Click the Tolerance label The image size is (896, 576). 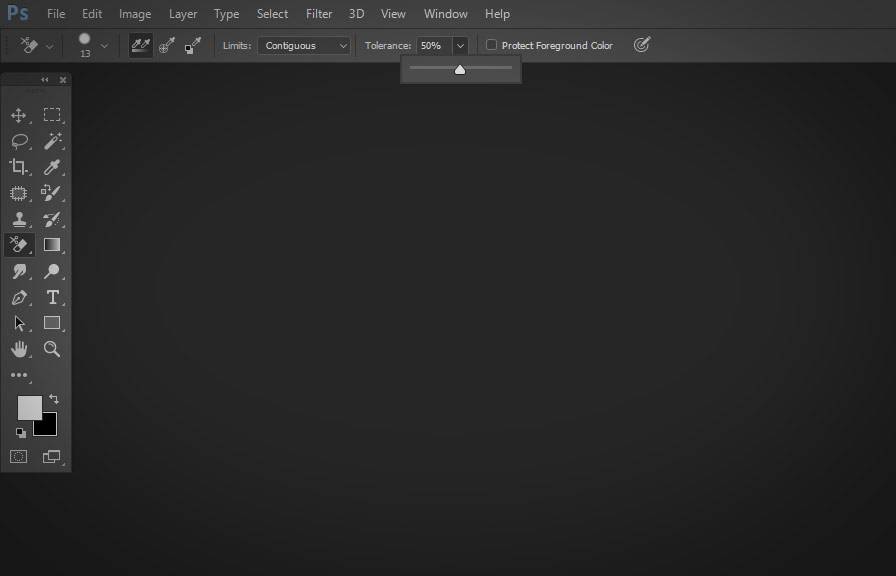click(x=388, y=45)
